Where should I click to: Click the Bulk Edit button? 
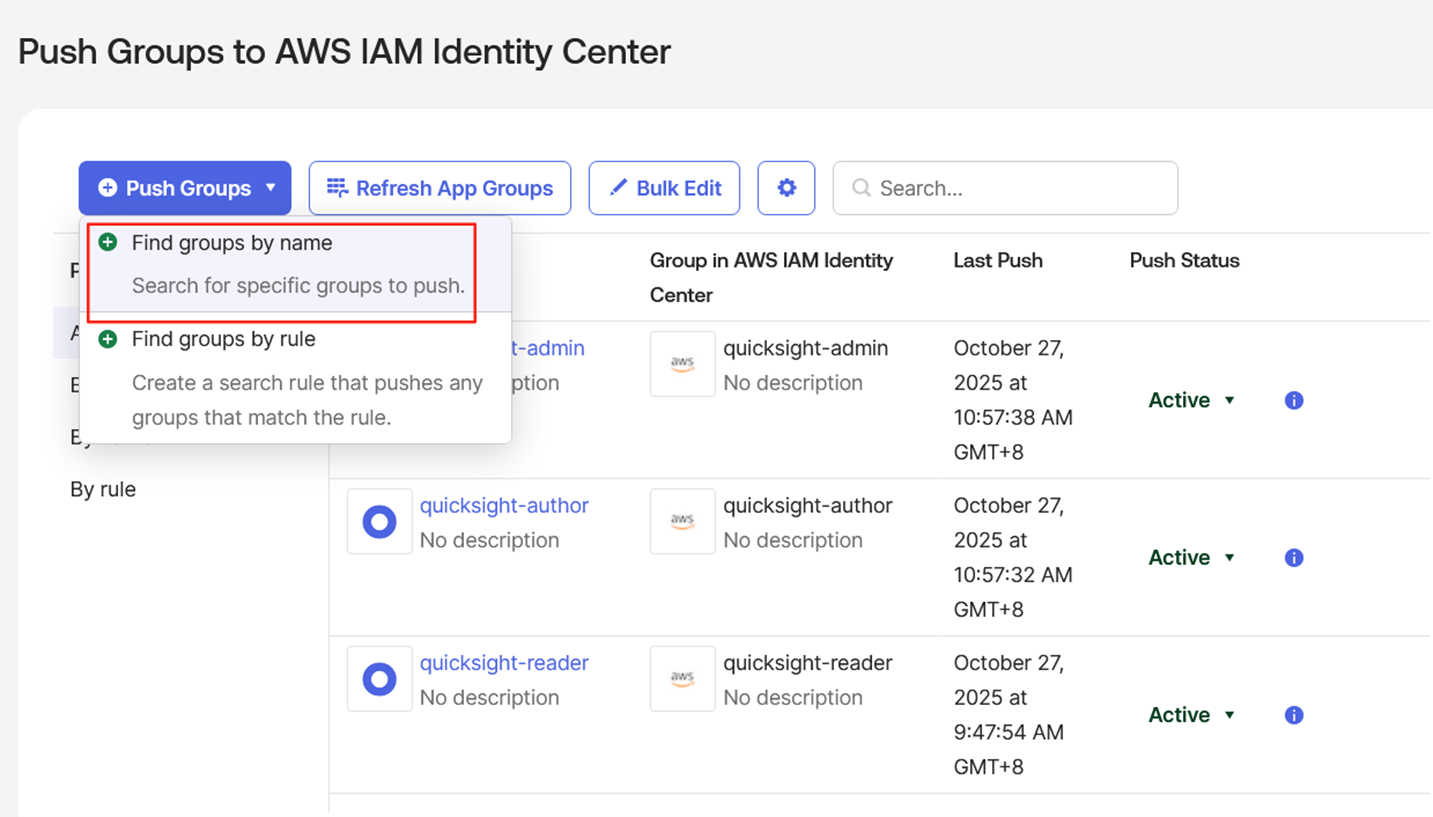point(664,188)
